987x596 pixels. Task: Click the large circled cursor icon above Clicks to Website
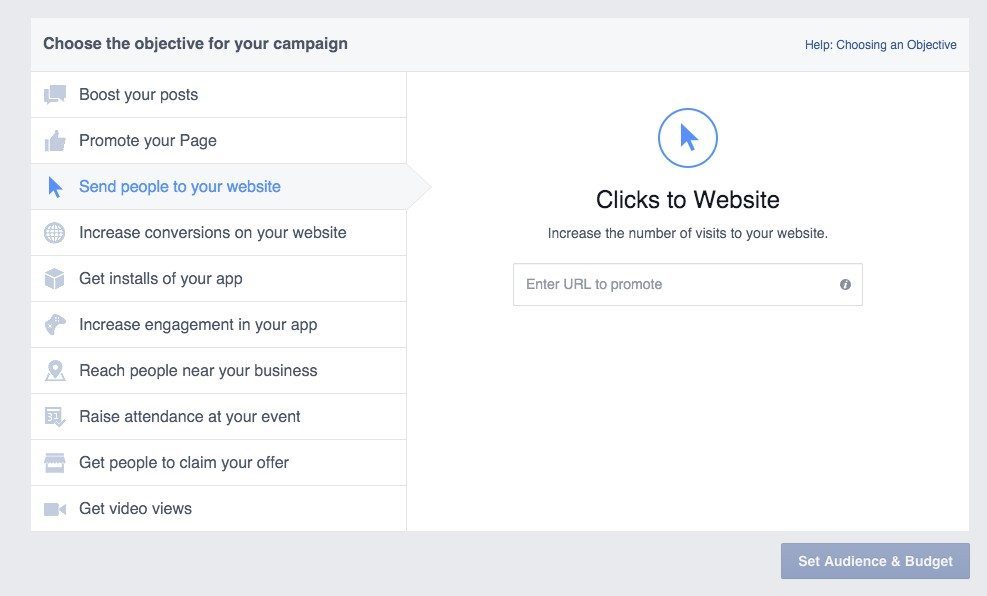(x=688, y=138)
